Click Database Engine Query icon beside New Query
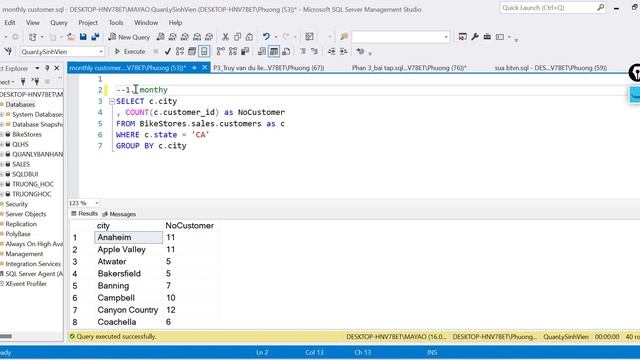This screenshot has width=640, height=360. (160, 37)
